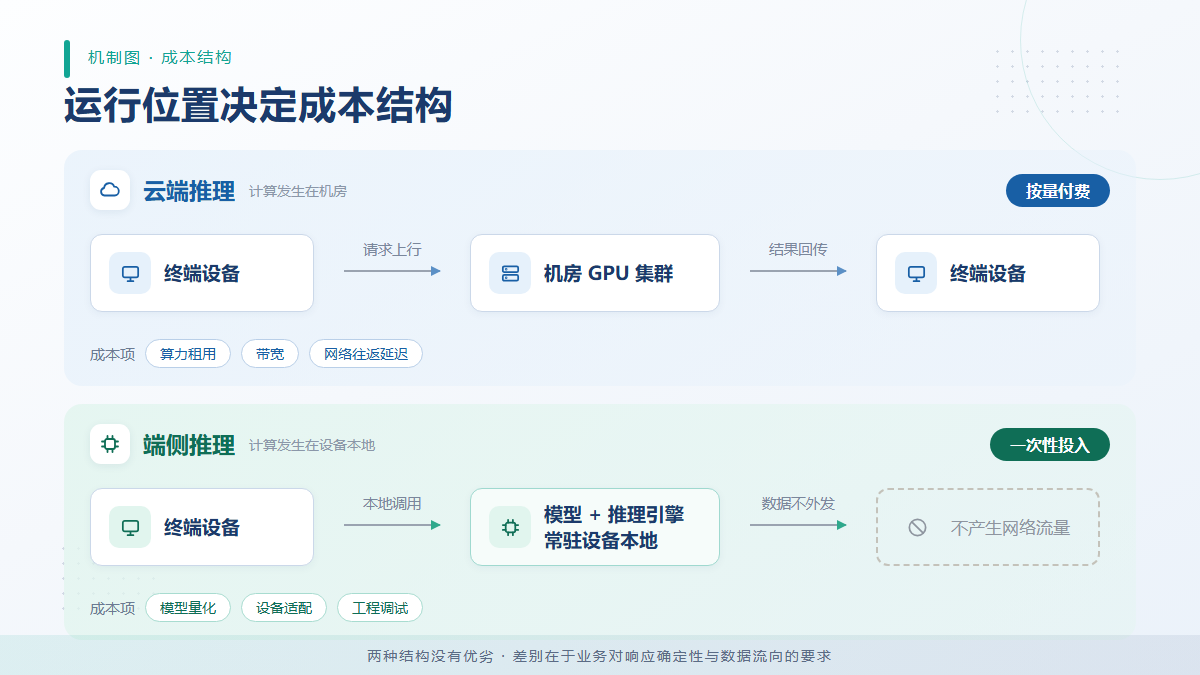
Task: Click the 一次性投入 badge
Action: tap(1050, 445)
